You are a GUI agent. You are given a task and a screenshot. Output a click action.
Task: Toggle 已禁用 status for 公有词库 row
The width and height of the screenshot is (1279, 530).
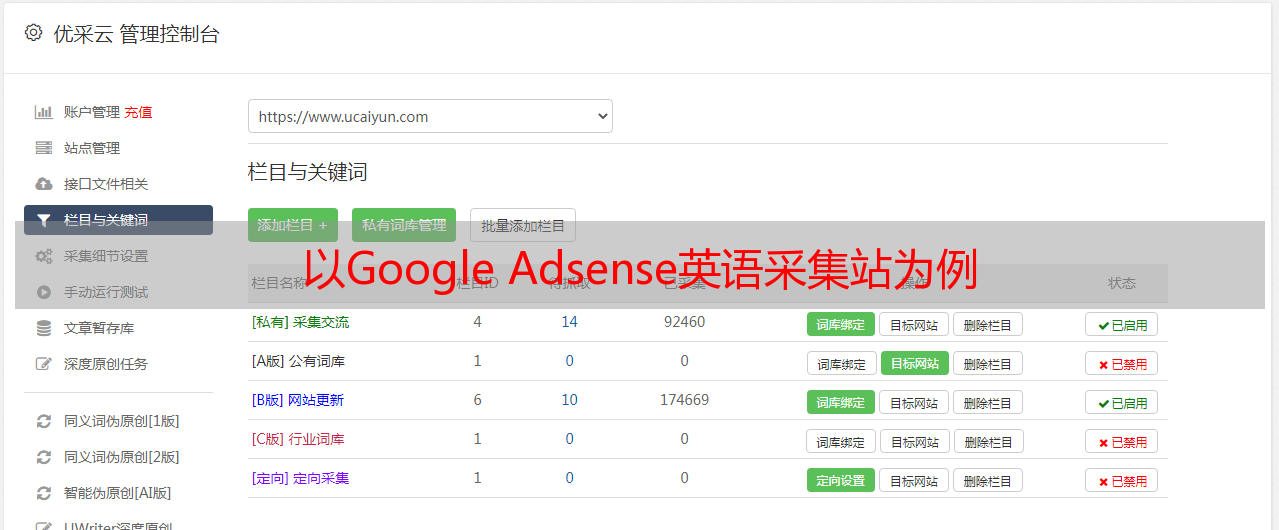(1121, 363)
